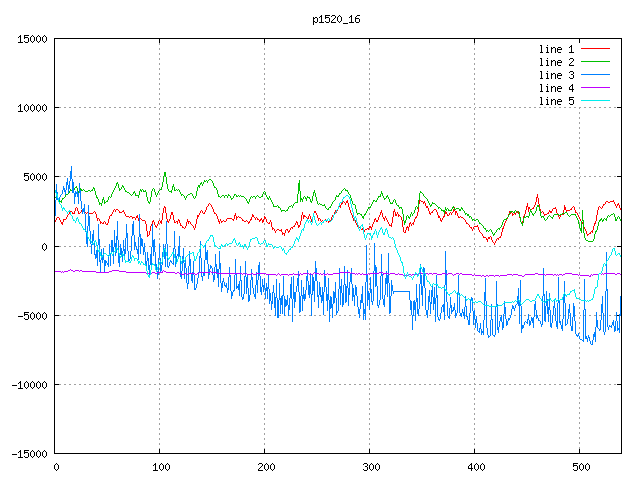Click the chart title p1520_16

[x=337, y=18]
